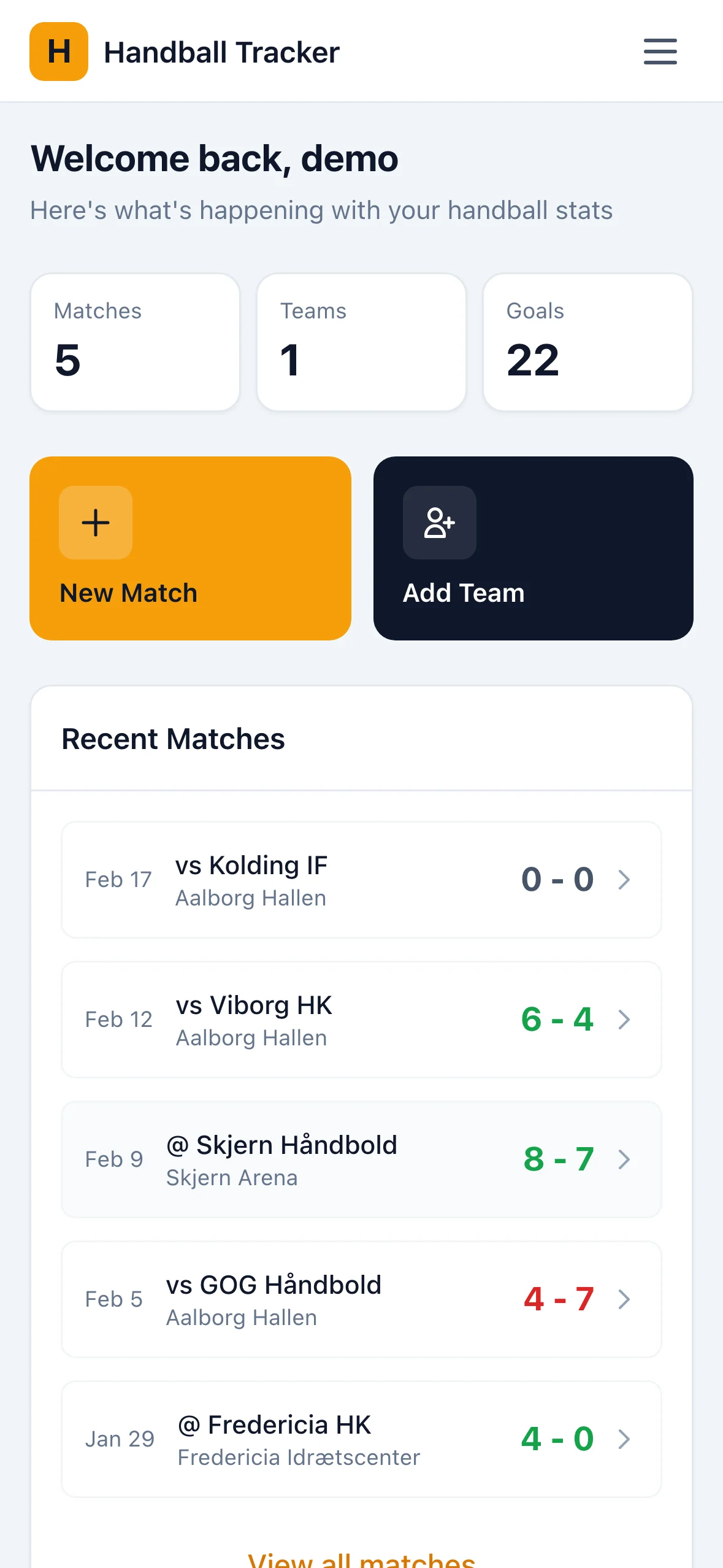This screenshot has width=723, height=1568.
Task: Click the orange H app logo
Action: pyautogui.click(x=59, y=52)
